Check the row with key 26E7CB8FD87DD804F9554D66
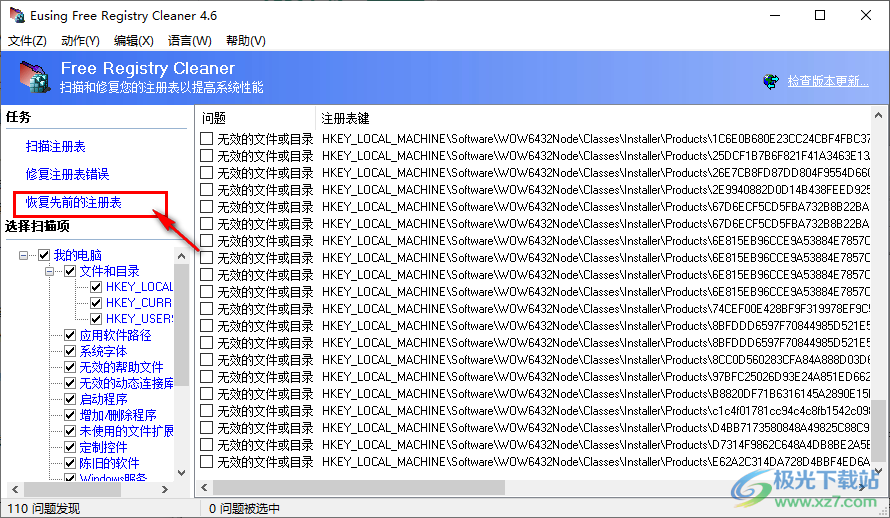The width and height of the screenshot is (890, 518). pyautogui.click(x=207, y=172)
